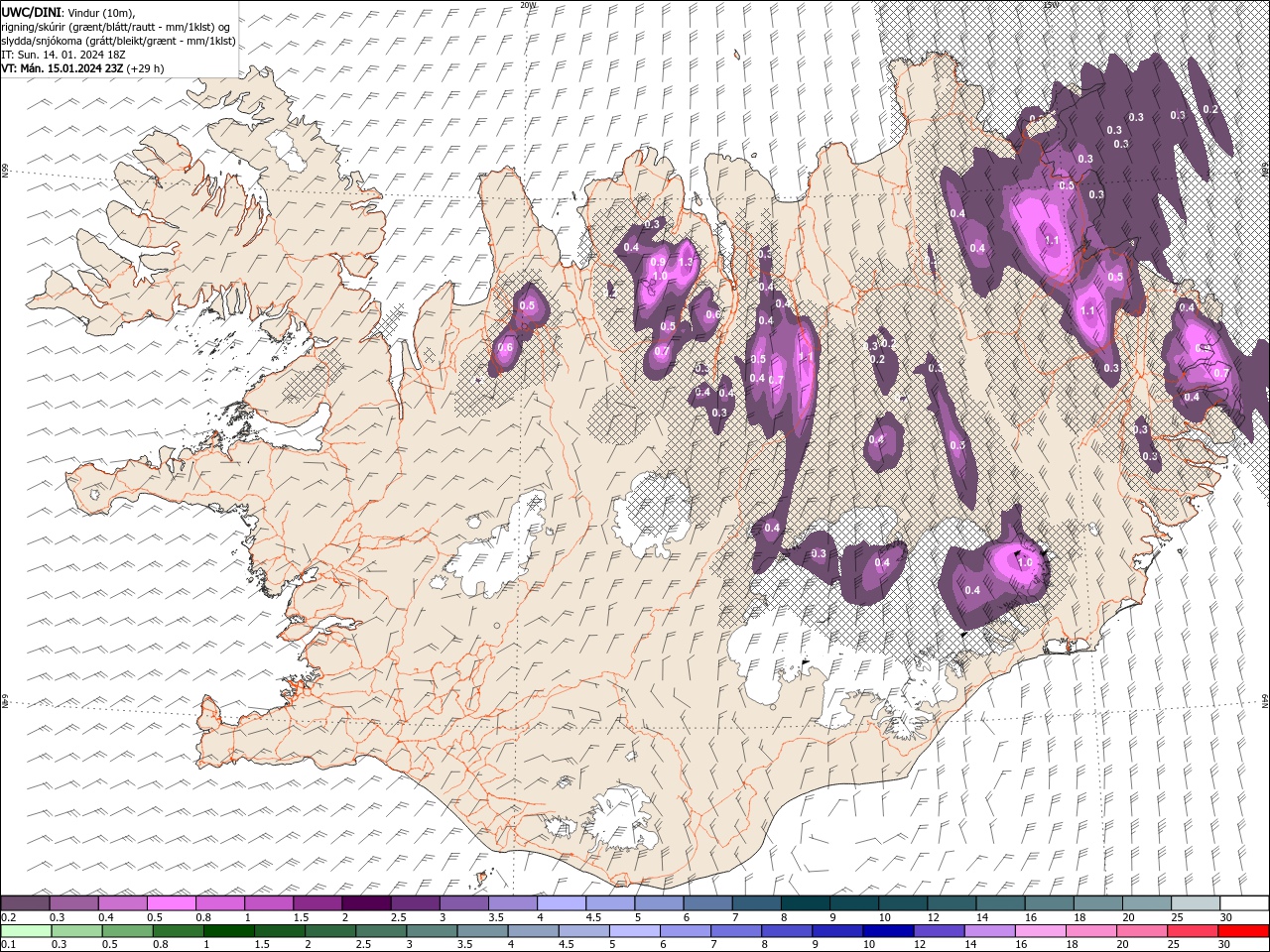Pick the darkest purple swatch at 2 in the snow legend
Screen dimensions: 1270x952
tap(366, 903)
